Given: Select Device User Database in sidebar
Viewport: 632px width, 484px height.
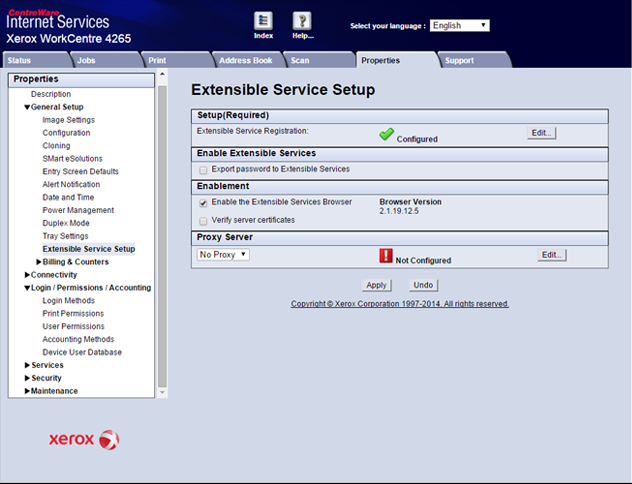Looking at the screenshot, I should [x=82, y=352].
